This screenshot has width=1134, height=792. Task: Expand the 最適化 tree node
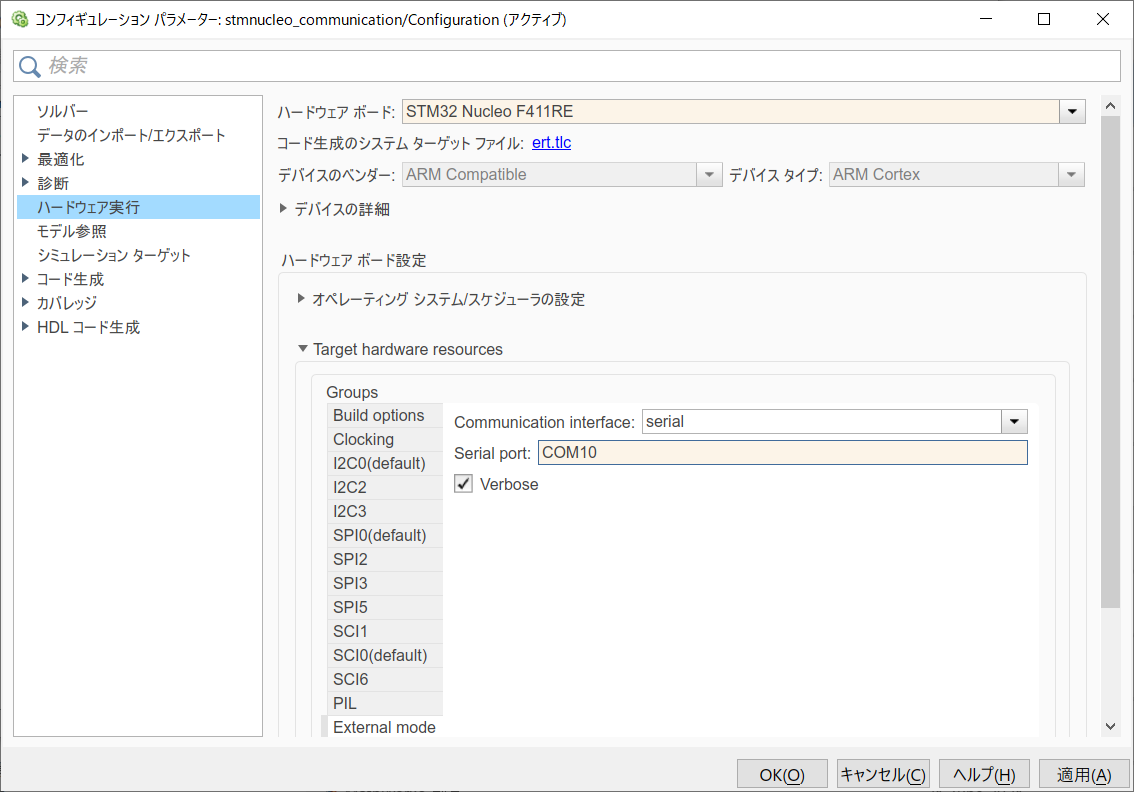pyautogui.click(x=25, y=158)
